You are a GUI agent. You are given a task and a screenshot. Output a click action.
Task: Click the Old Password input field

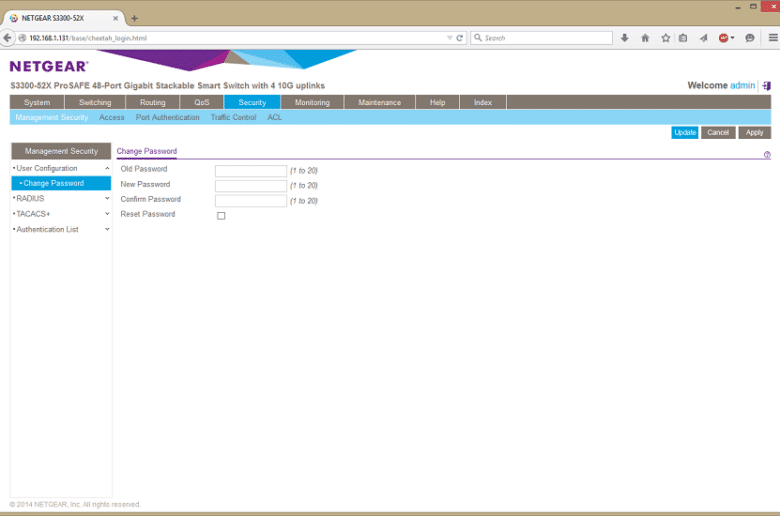tap(251, 171)
